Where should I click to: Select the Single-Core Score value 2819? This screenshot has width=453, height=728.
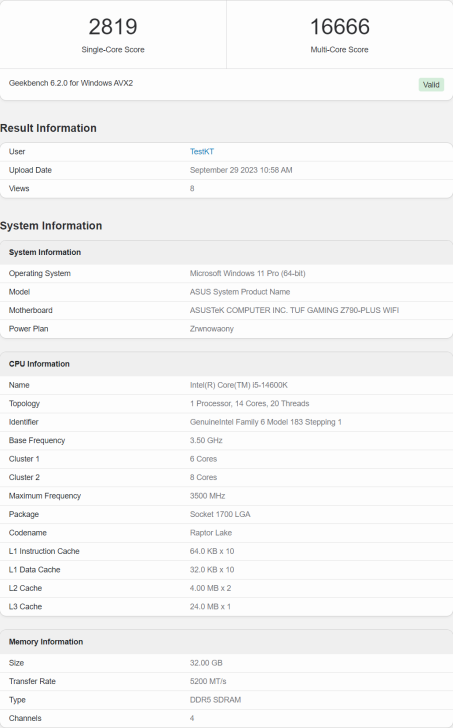click(x=113, y=26)
